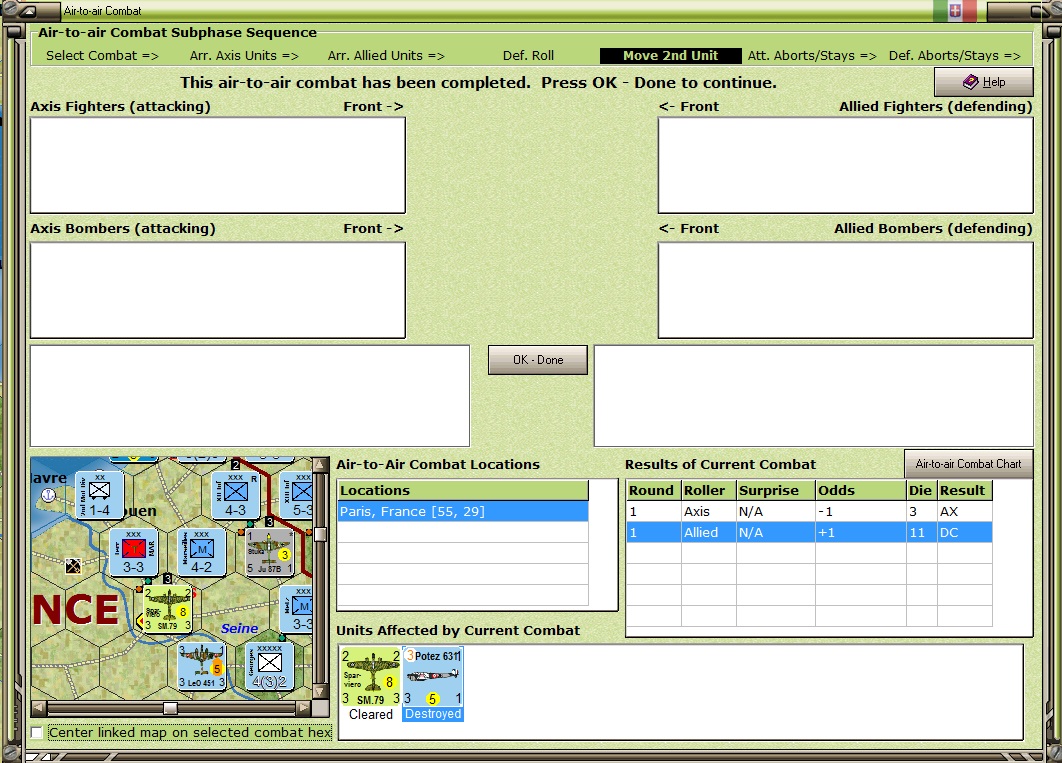The height and width of the screenshot is (763, 1062).
Task: Select the Allied roller result row
Action: (x=809, y=532)
